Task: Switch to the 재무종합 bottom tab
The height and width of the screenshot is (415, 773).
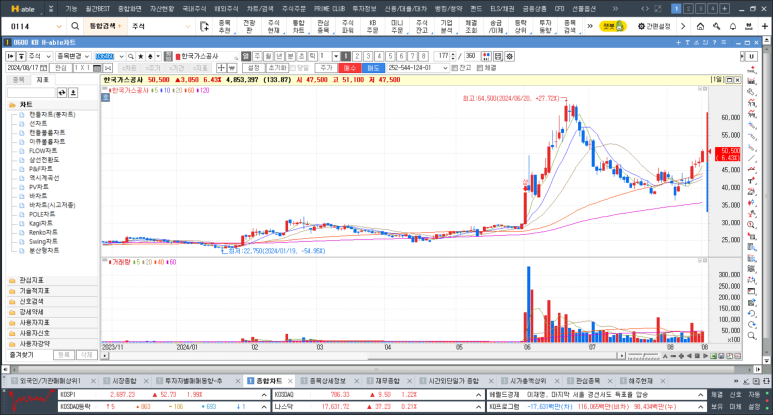Action: click(387, 381)
